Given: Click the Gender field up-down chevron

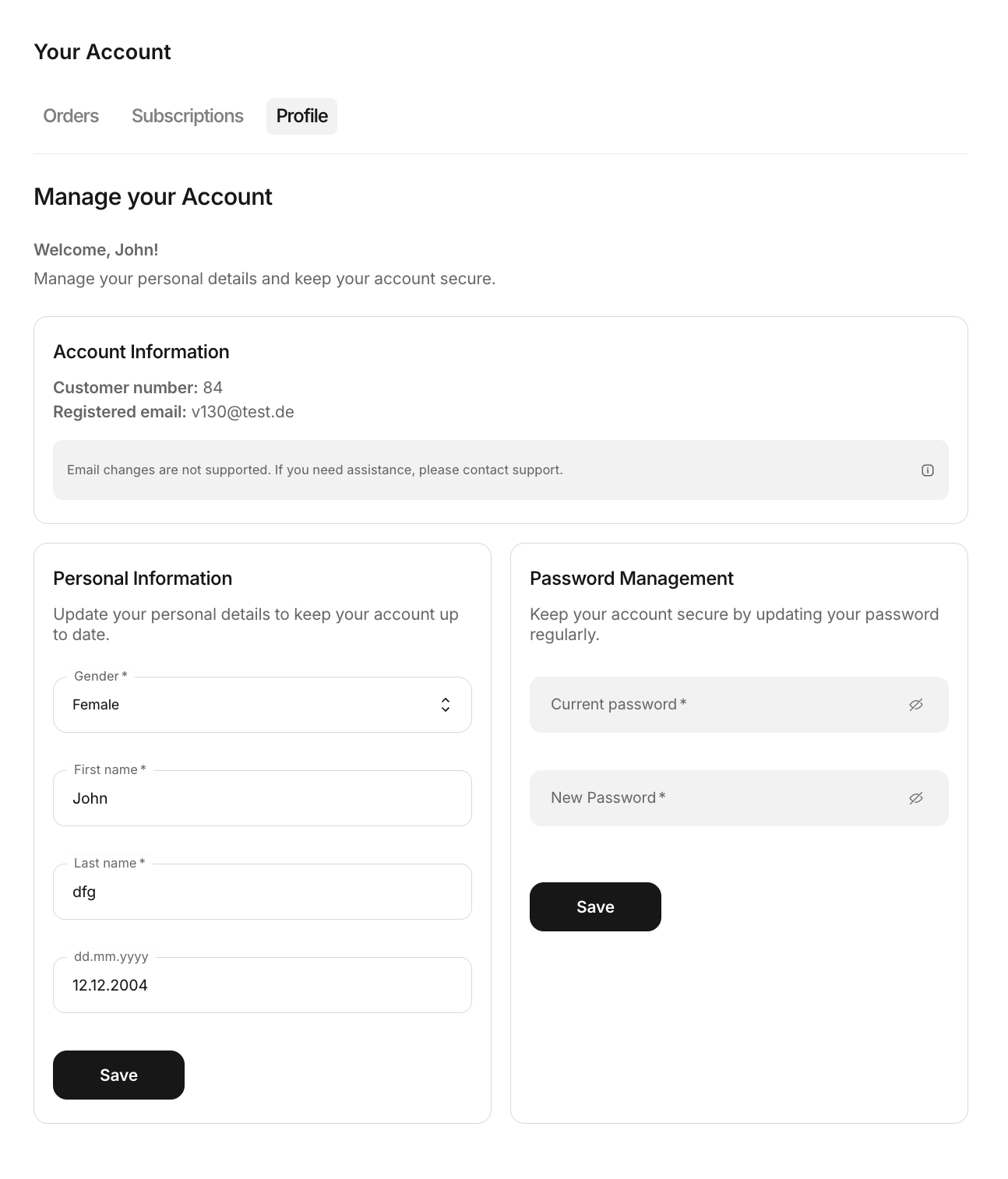Looking at the screenshot, I should pos(446,705).
